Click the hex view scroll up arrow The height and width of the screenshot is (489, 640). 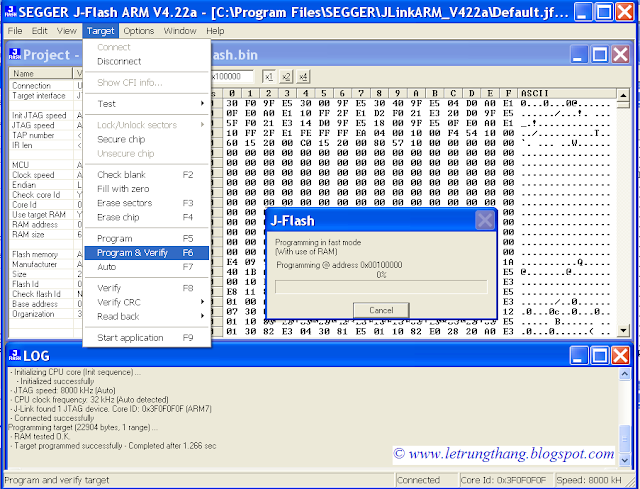623,95
